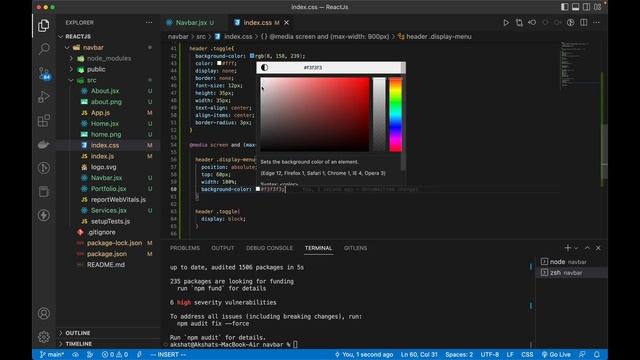The image size is (640, 360).
Task: Click Spaces: 2 indentation setting
Action: (459, 354)
